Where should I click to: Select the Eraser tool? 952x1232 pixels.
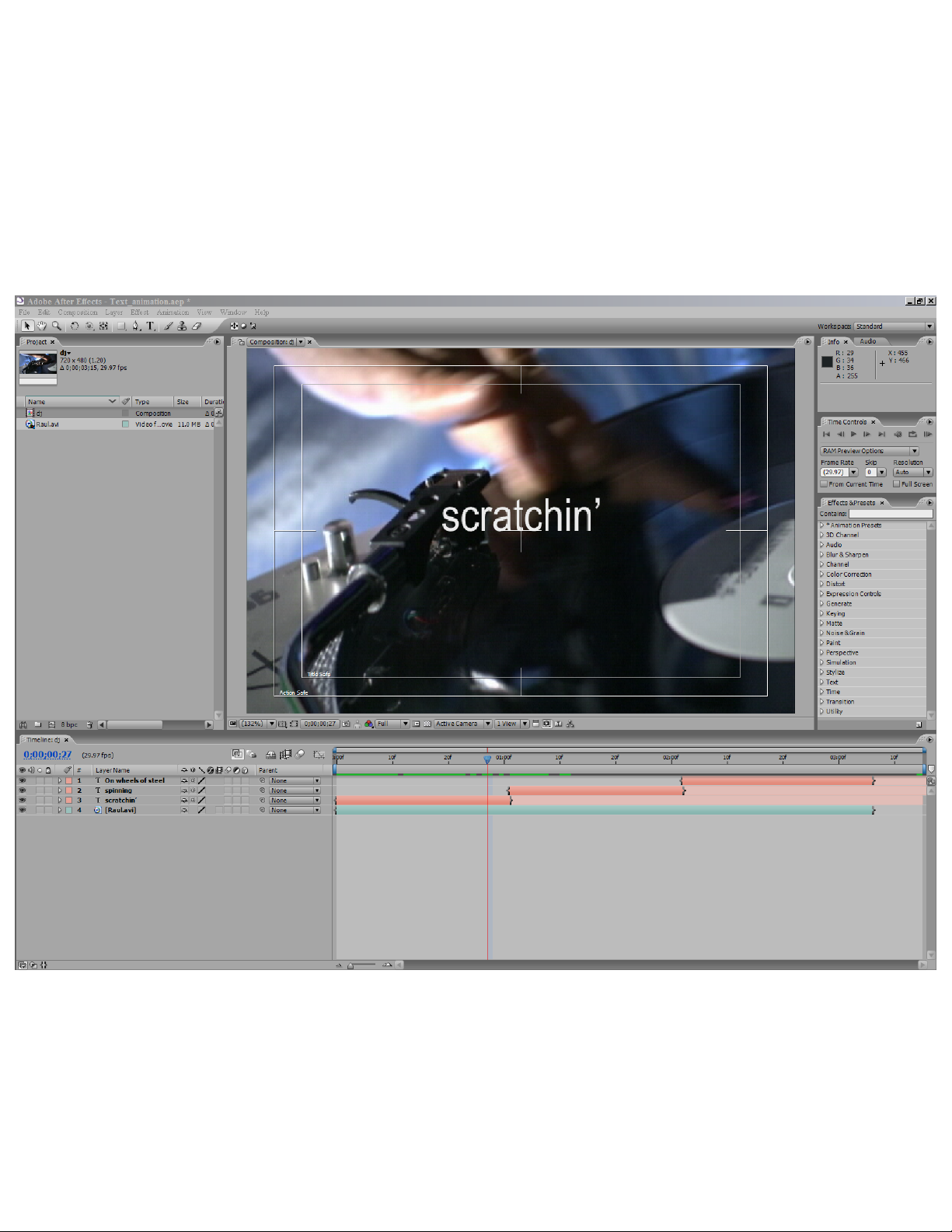[196, 326]
